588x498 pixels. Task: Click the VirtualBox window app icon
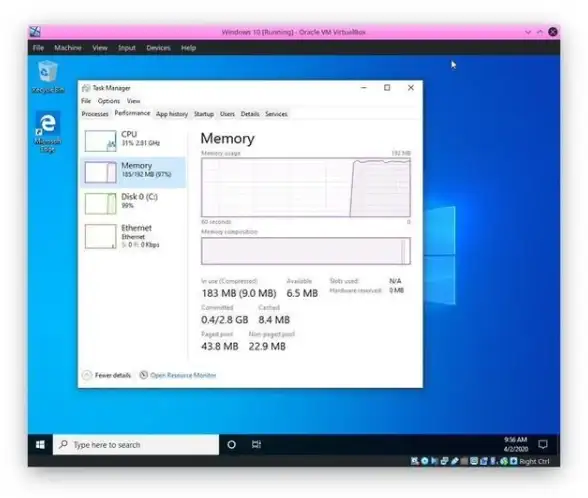click(35, 32)
